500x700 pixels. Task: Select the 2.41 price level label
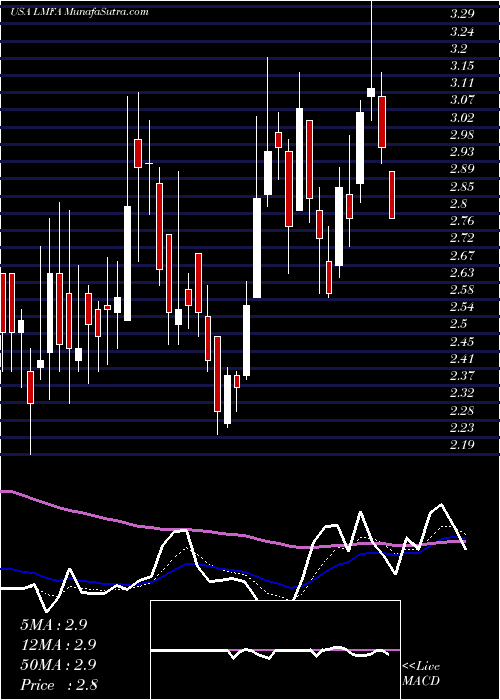click(461, 358)
